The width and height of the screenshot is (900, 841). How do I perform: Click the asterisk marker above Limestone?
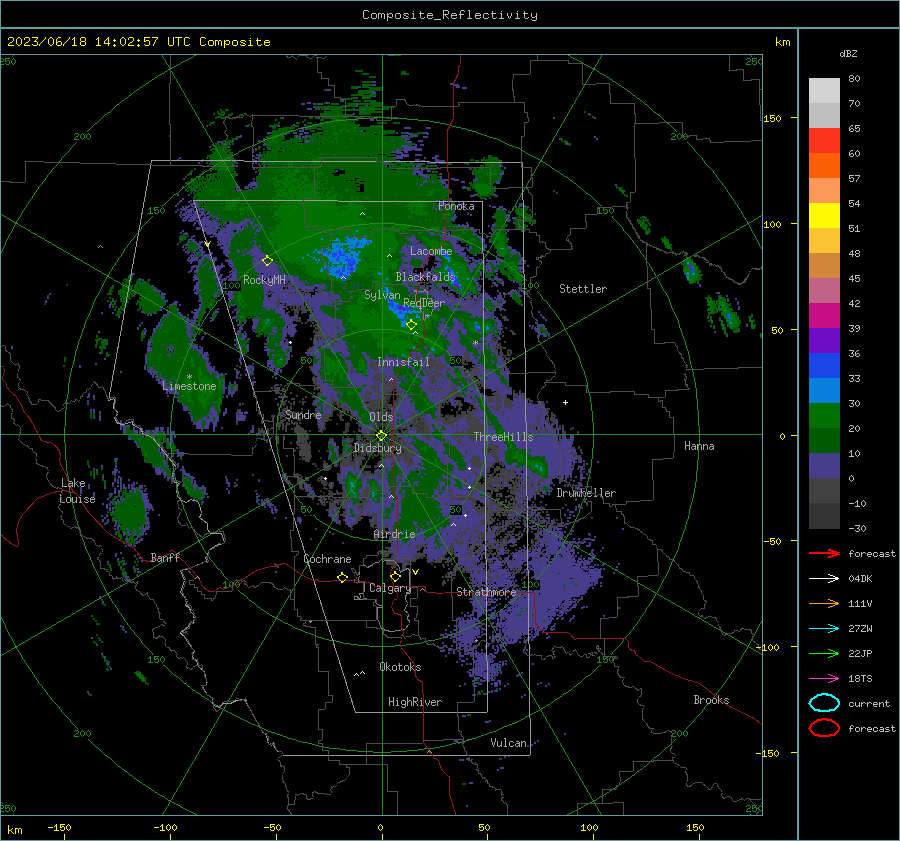tap(189, 377)
